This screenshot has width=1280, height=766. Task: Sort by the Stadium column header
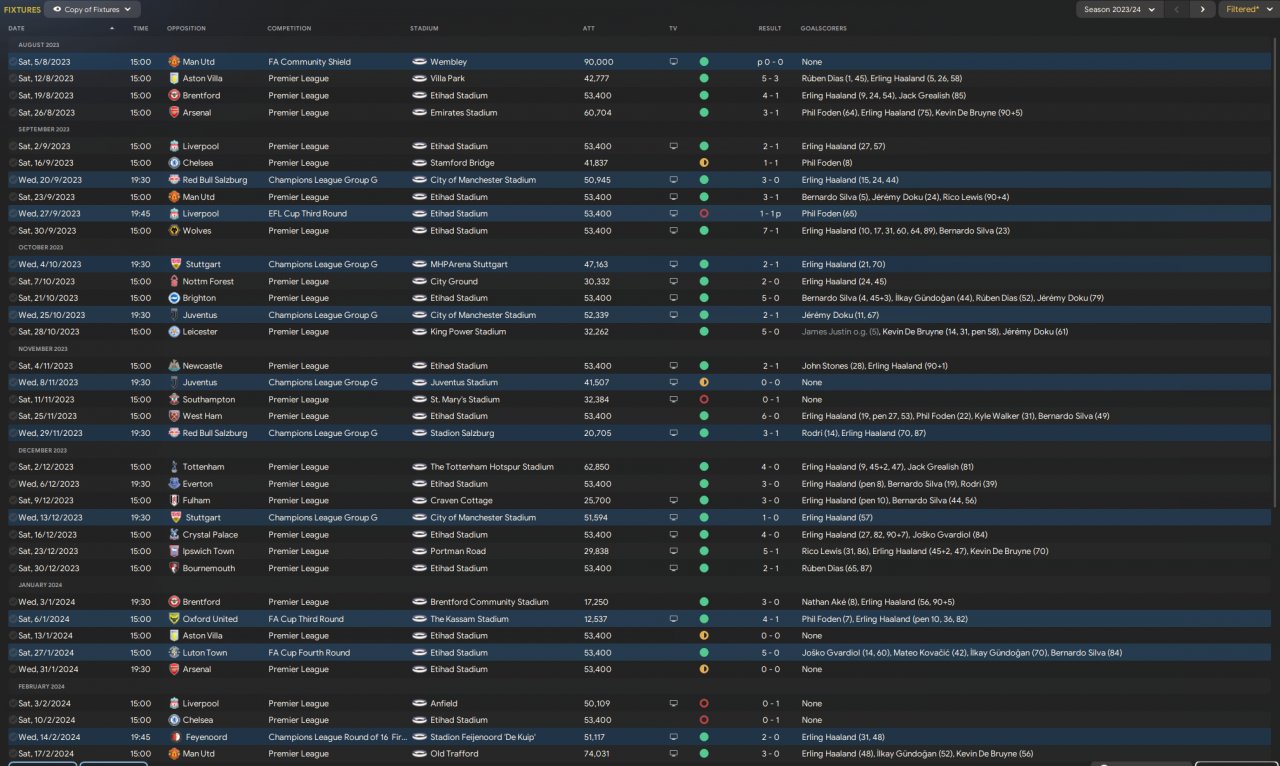coord(424,28)
